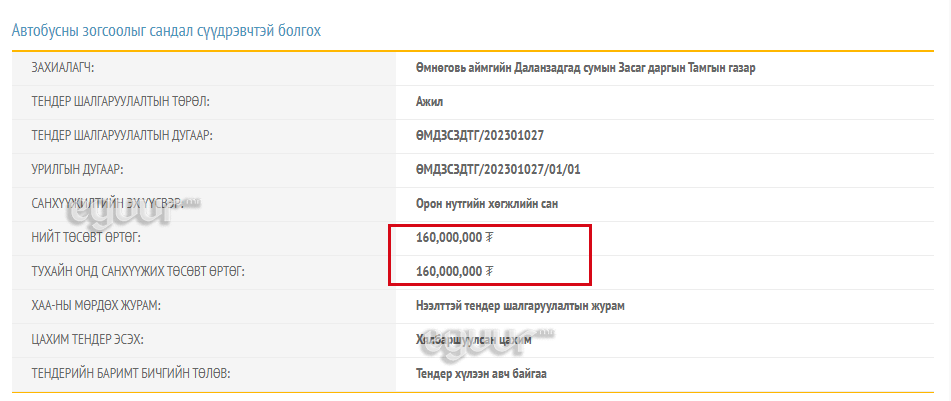Select ТЕНДЕР ШАЛГАРУУЛАЛТЫН ДУГААР label
951x401 pixels.
tap(122, 136)
